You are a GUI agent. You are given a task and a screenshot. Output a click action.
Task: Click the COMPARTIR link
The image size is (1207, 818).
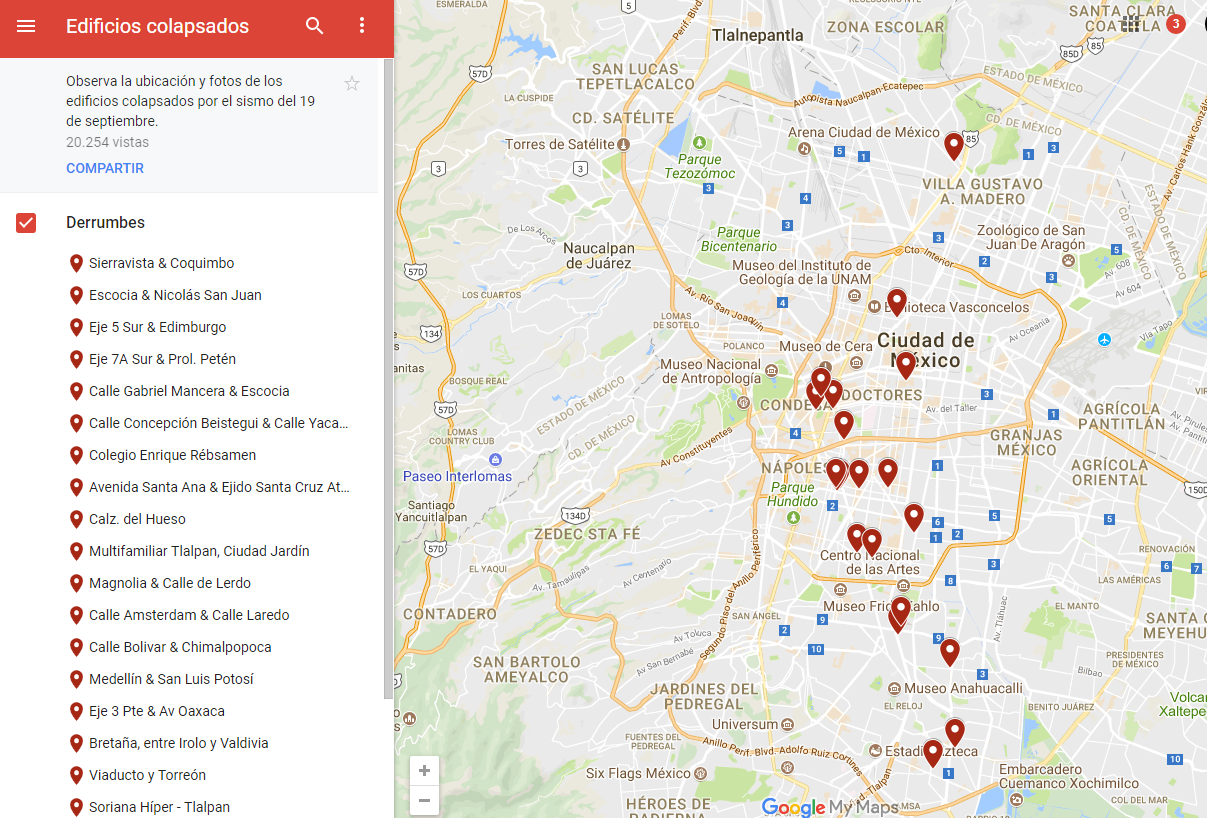(105, 168)
